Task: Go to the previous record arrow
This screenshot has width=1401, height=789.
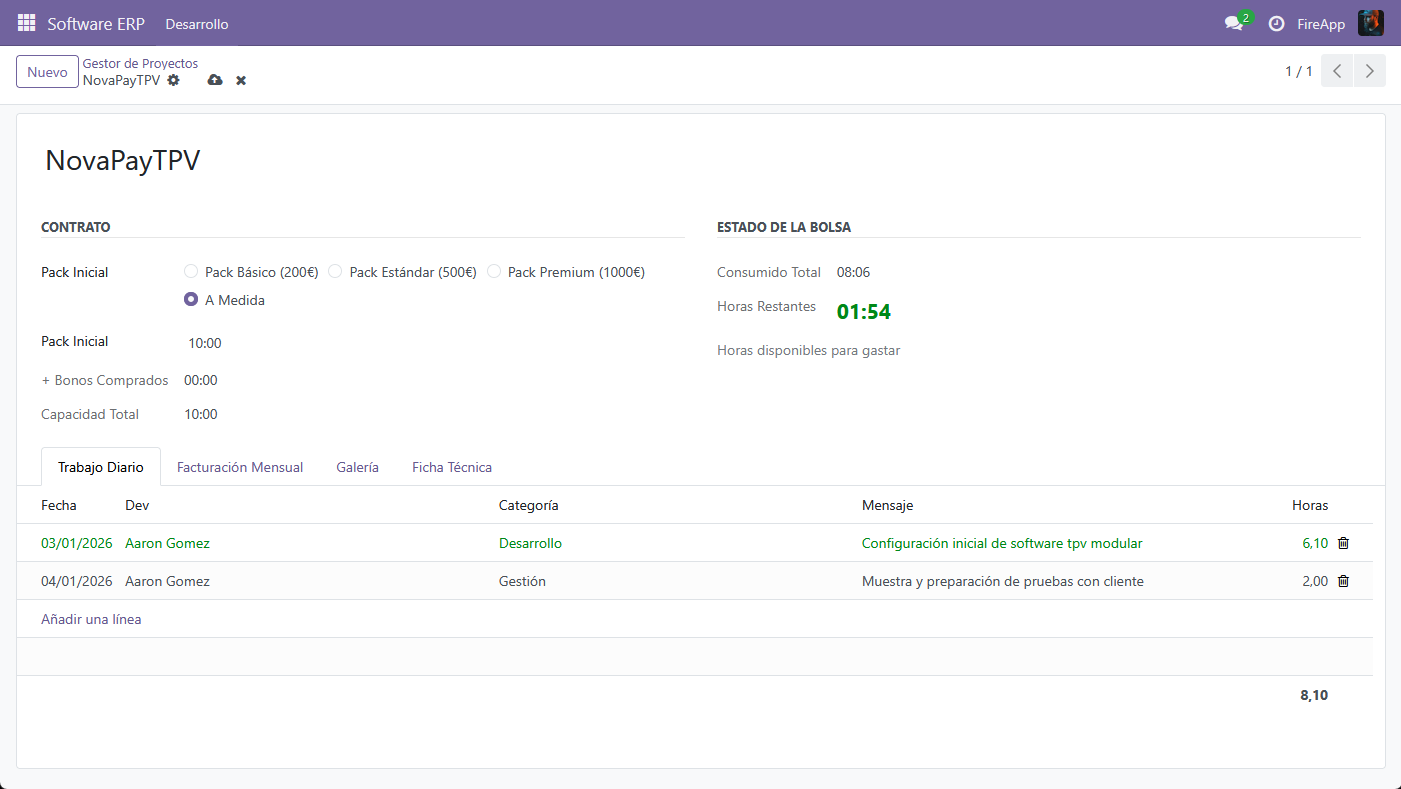Action: (x=1337, y=71)
